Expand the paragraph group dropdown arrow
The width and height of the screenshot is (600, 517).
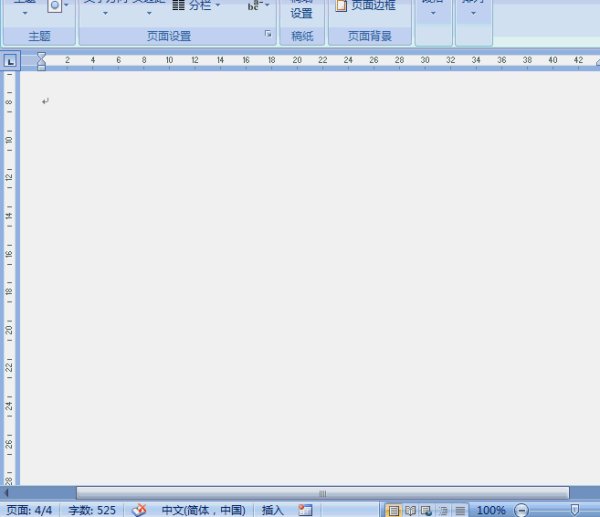coord(433,13)
